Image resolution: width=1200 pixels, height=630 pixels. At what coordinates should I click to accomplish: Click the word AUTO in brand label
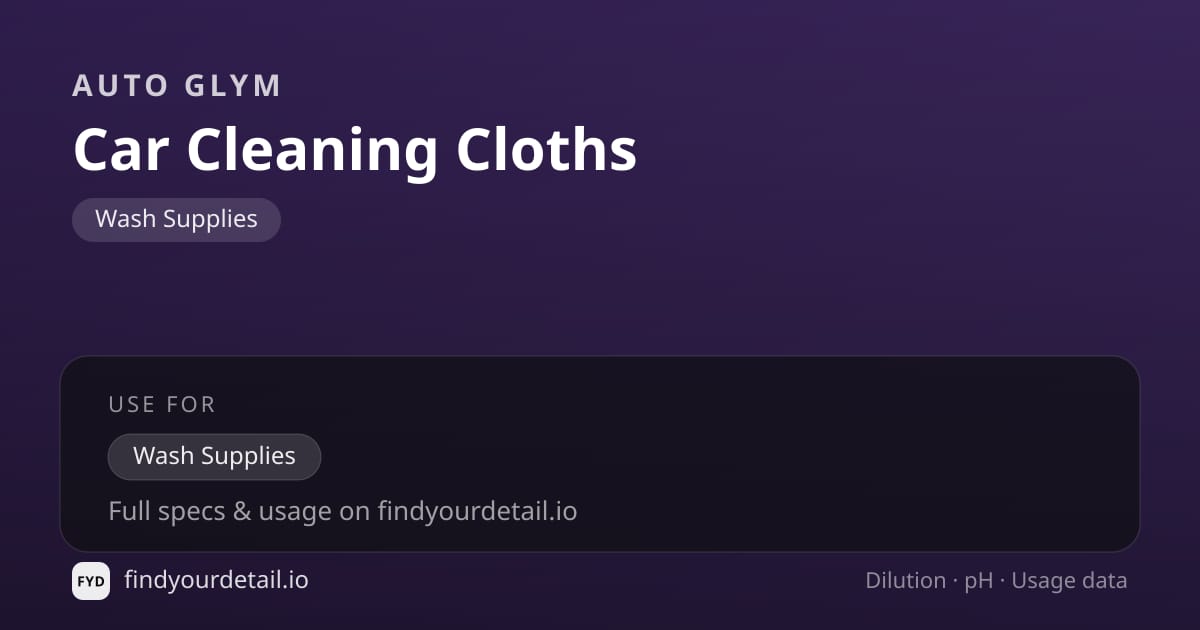(120, 86)
